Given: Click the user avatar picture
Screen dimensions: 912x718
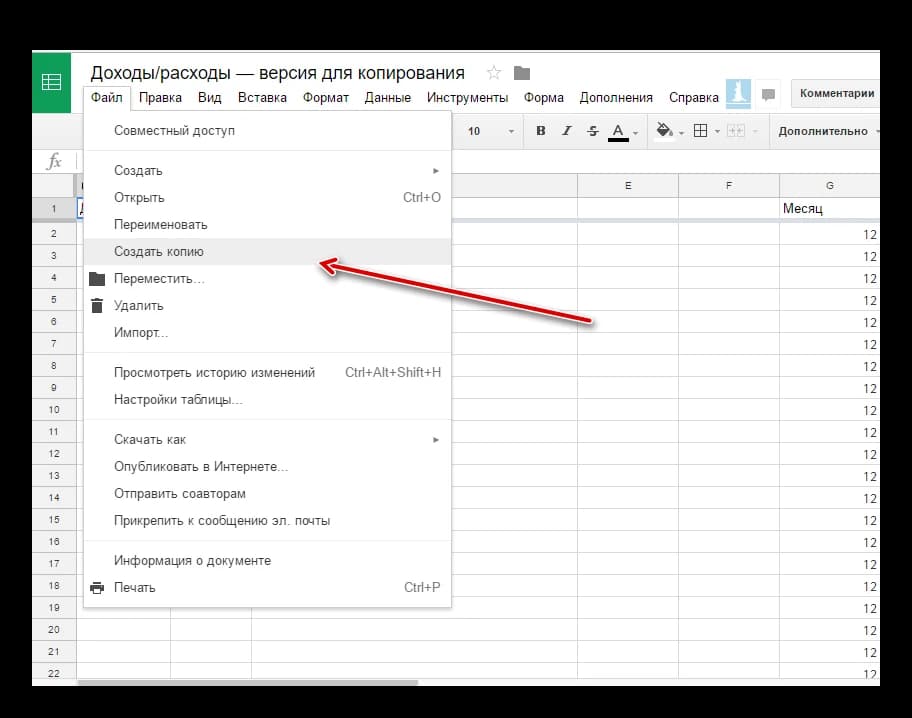Looking at the screenshot, I should point(738,93).
